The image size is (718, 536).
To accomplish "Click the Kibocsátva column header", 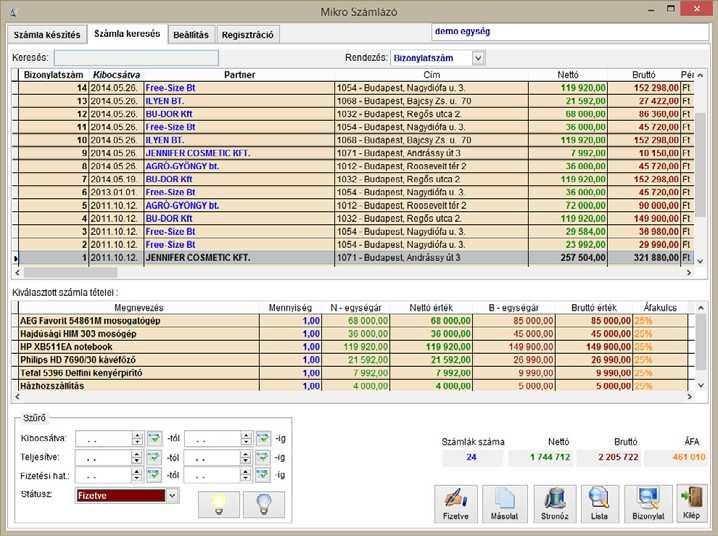I will (116, 75).
